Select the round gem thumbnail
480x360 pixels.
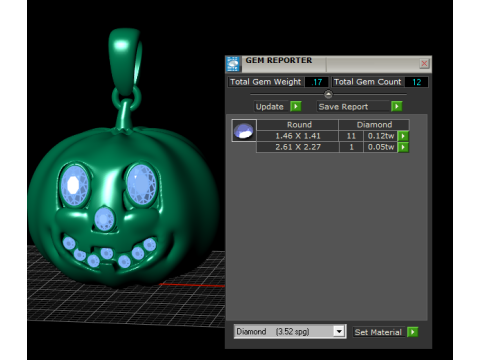(x=244, y=131)
